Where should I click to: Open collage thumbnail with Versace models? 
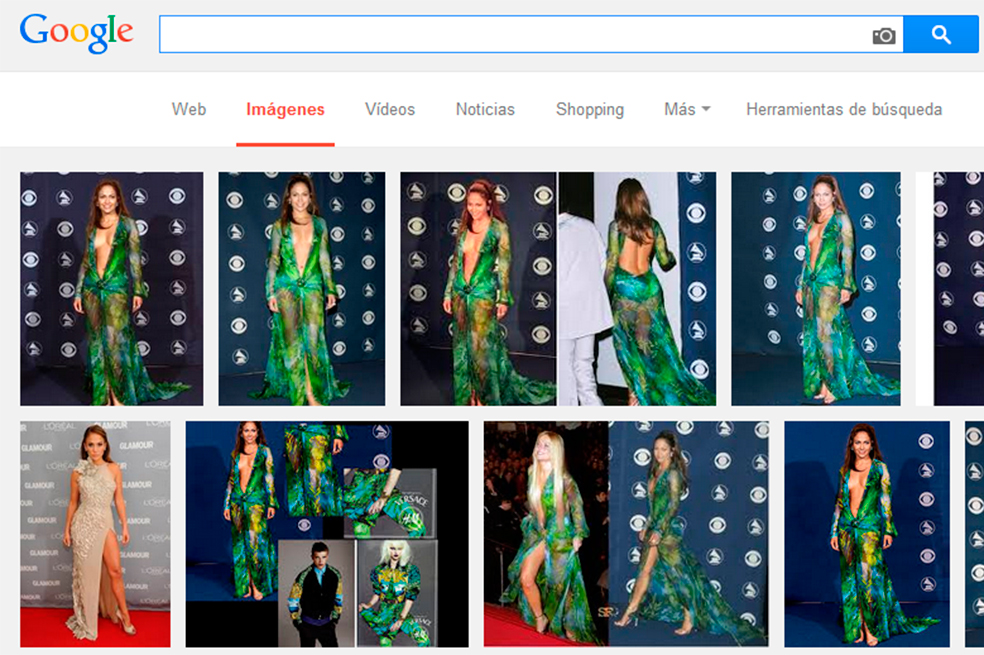click(x=327, y=534)
